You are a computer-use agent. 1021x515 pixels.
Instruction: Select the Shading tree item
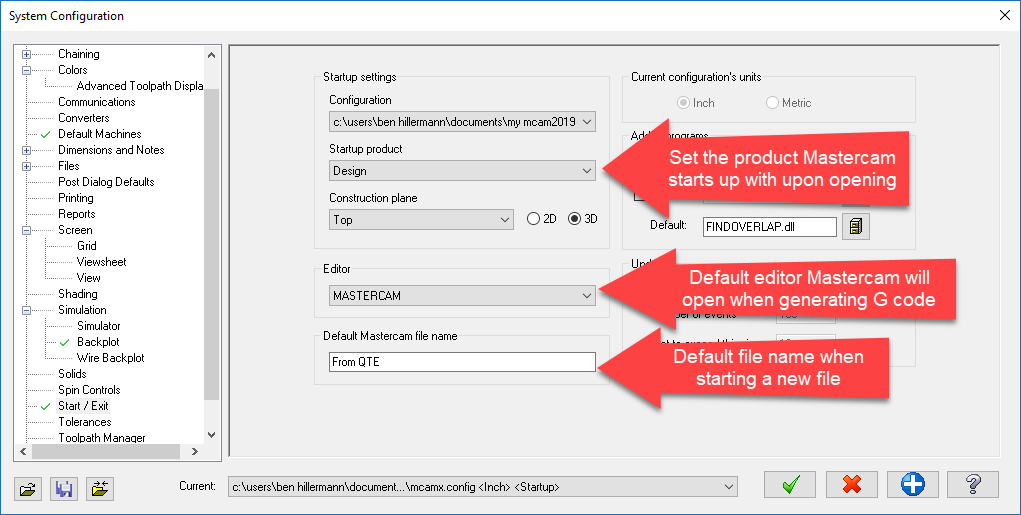(78, 294)
